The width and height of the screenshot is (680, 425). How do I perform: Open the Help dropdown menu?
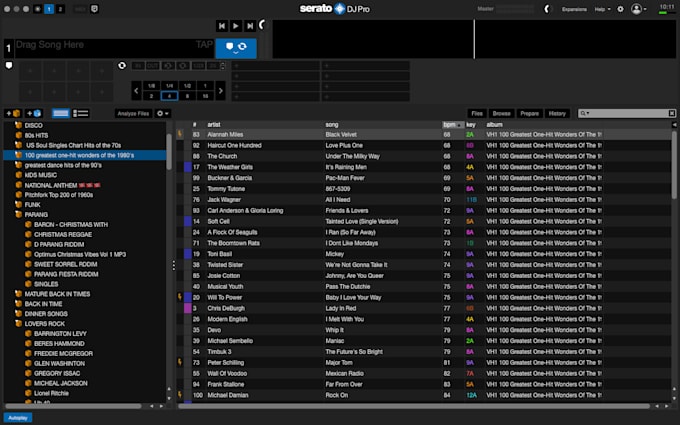602,9
